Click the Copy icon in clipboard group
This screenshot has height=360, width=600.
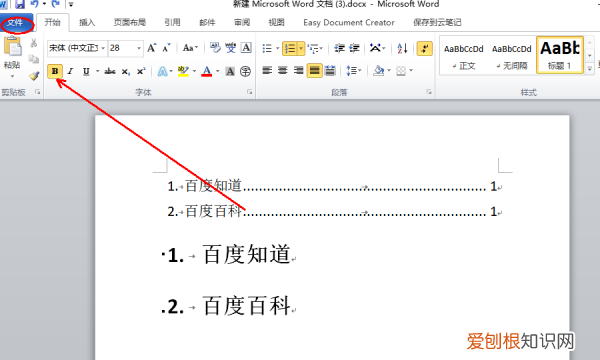click(x=34, y=59)
